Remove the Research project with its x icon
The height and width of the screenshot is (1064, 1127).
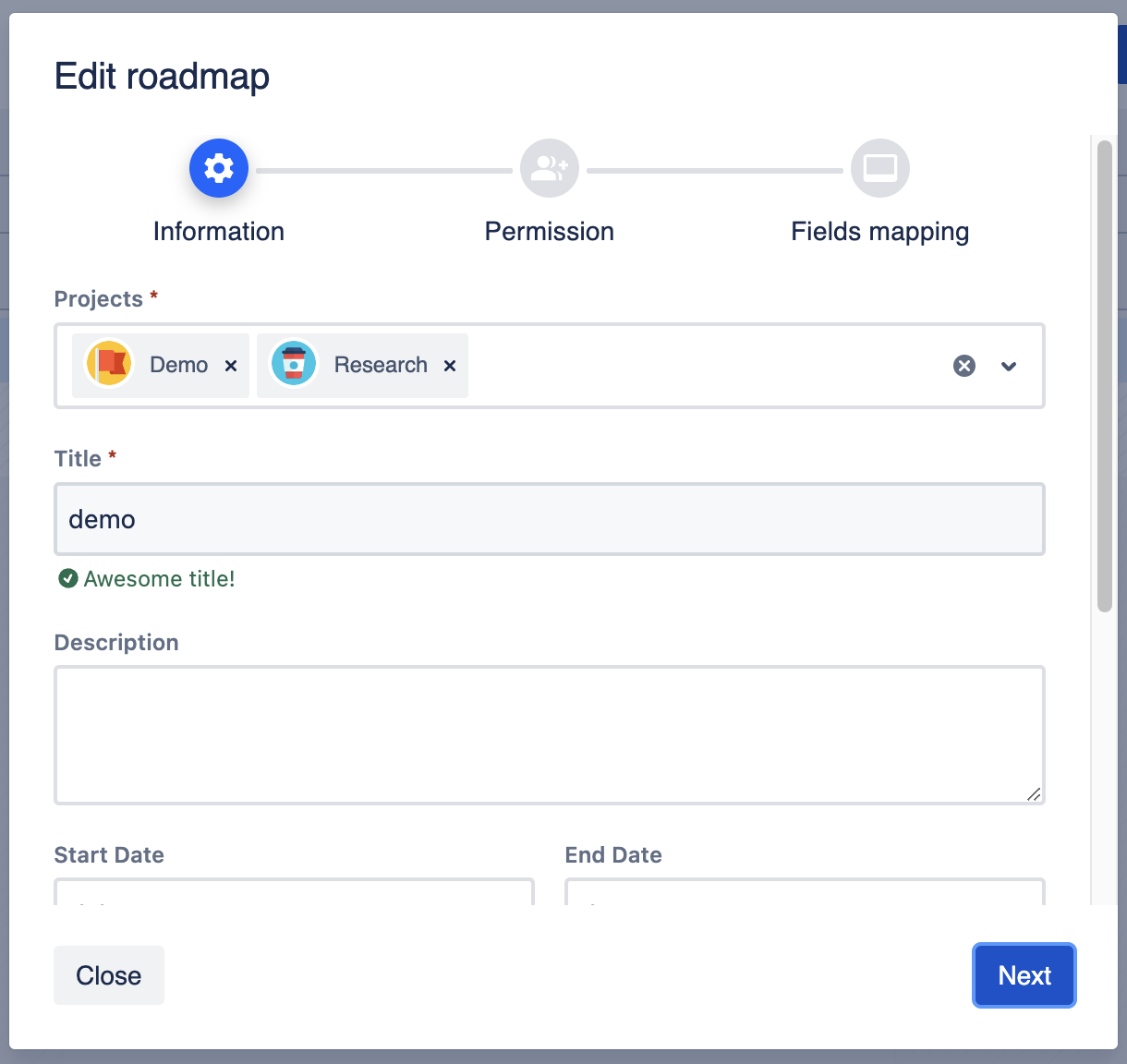point(450,366)
